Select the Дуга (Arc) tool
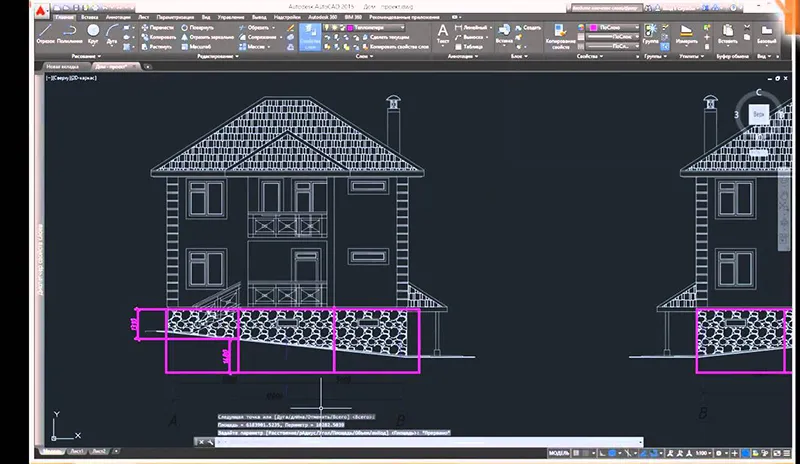The image size is (800, 464). point(113,34)
